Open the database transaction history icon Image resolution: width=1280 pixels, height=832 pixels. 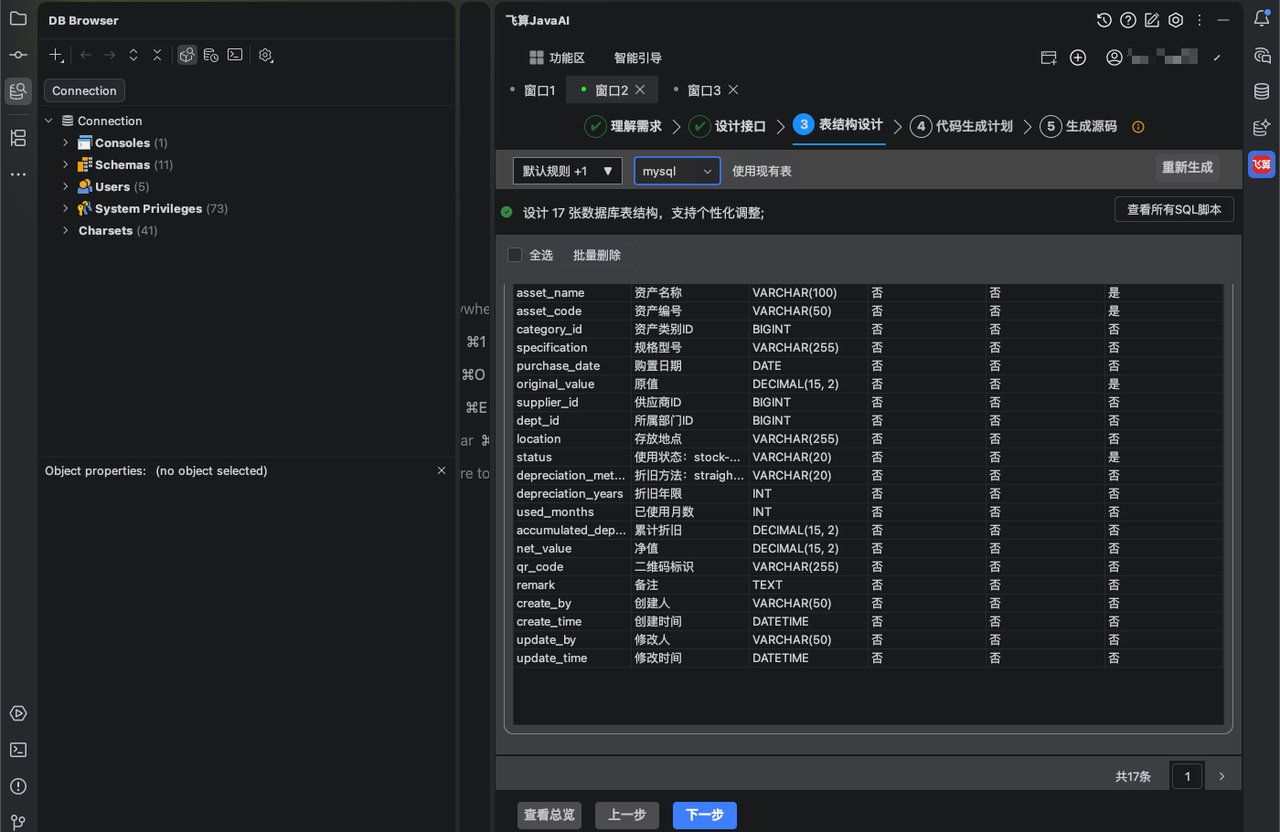[x=211, y=56]
